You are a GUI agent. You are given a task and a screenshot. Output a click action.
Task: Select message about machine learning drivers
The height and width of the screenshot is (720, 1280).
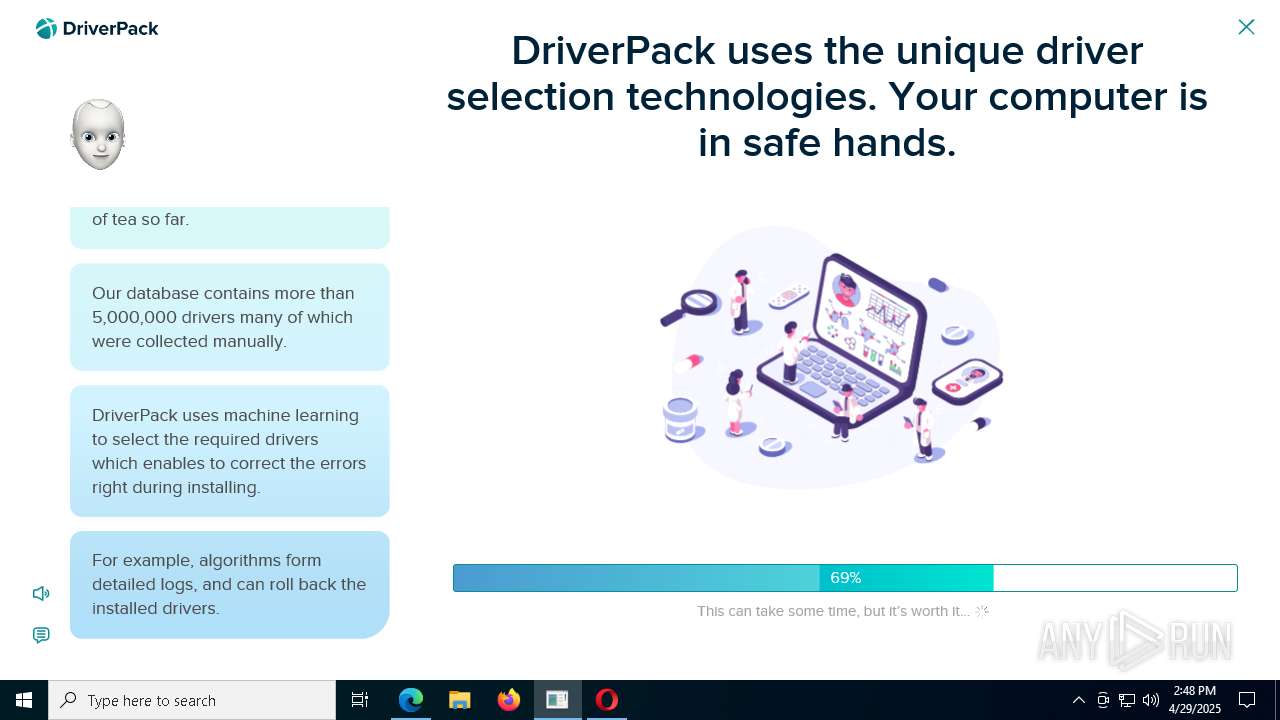(x=229, y=451)
